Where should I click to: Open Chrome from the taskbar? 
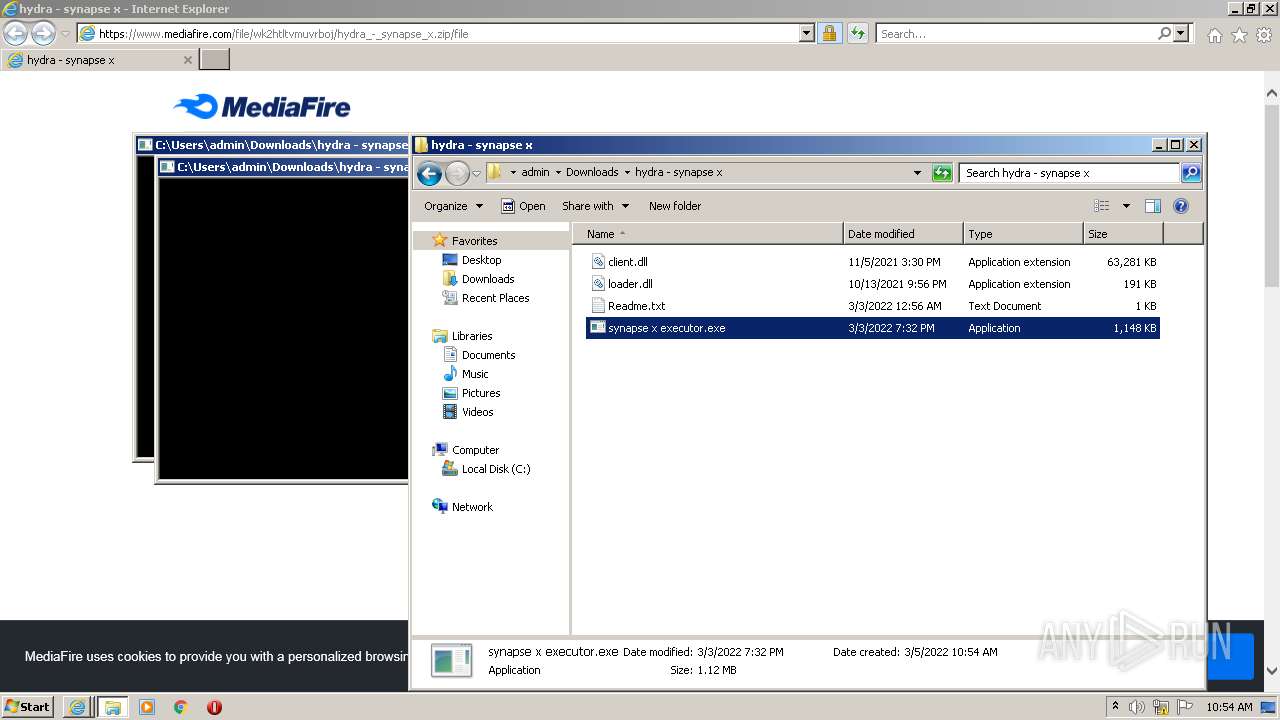(181, 707)
